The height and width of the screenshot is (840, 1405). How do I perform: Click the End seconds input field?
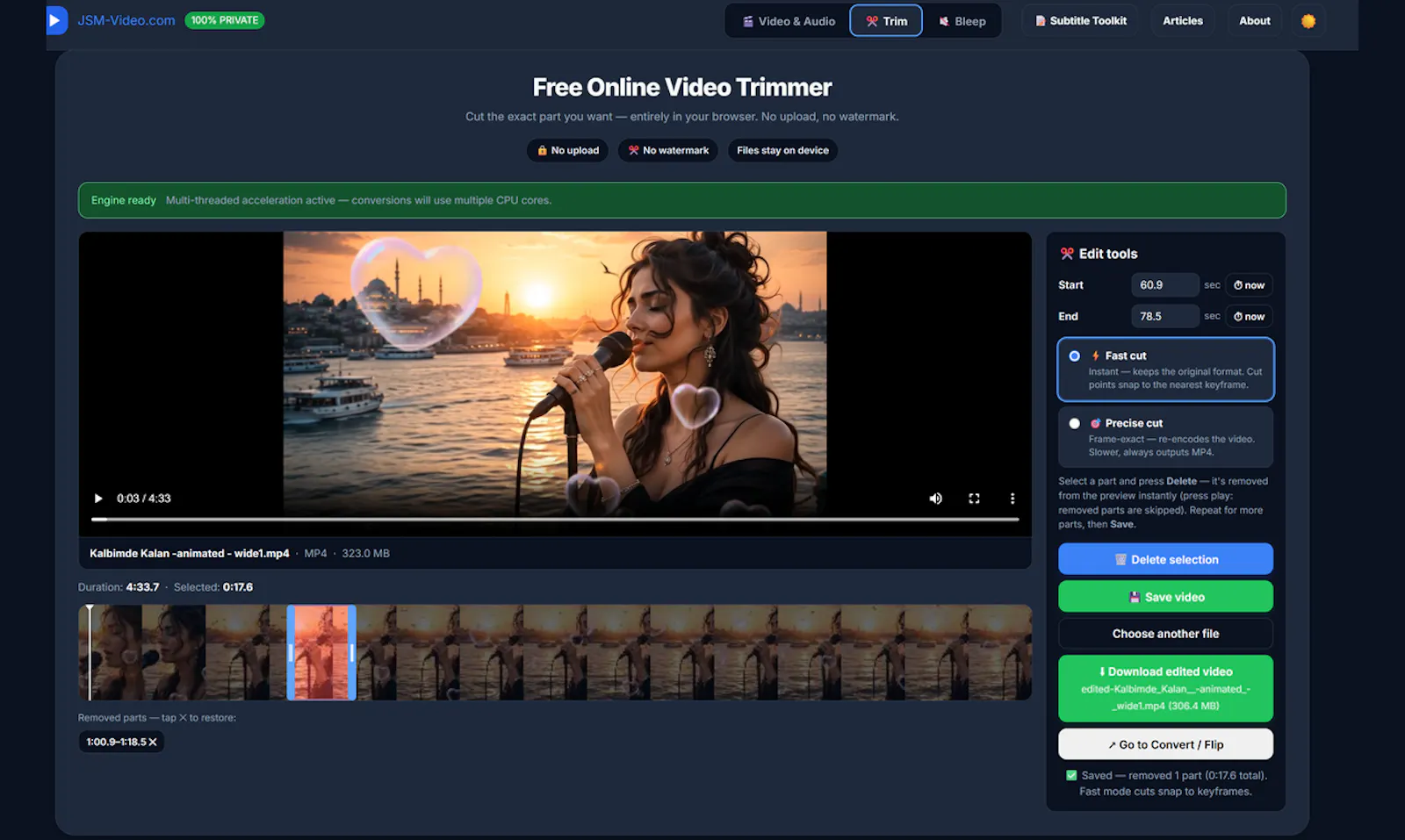point(1164,316)
